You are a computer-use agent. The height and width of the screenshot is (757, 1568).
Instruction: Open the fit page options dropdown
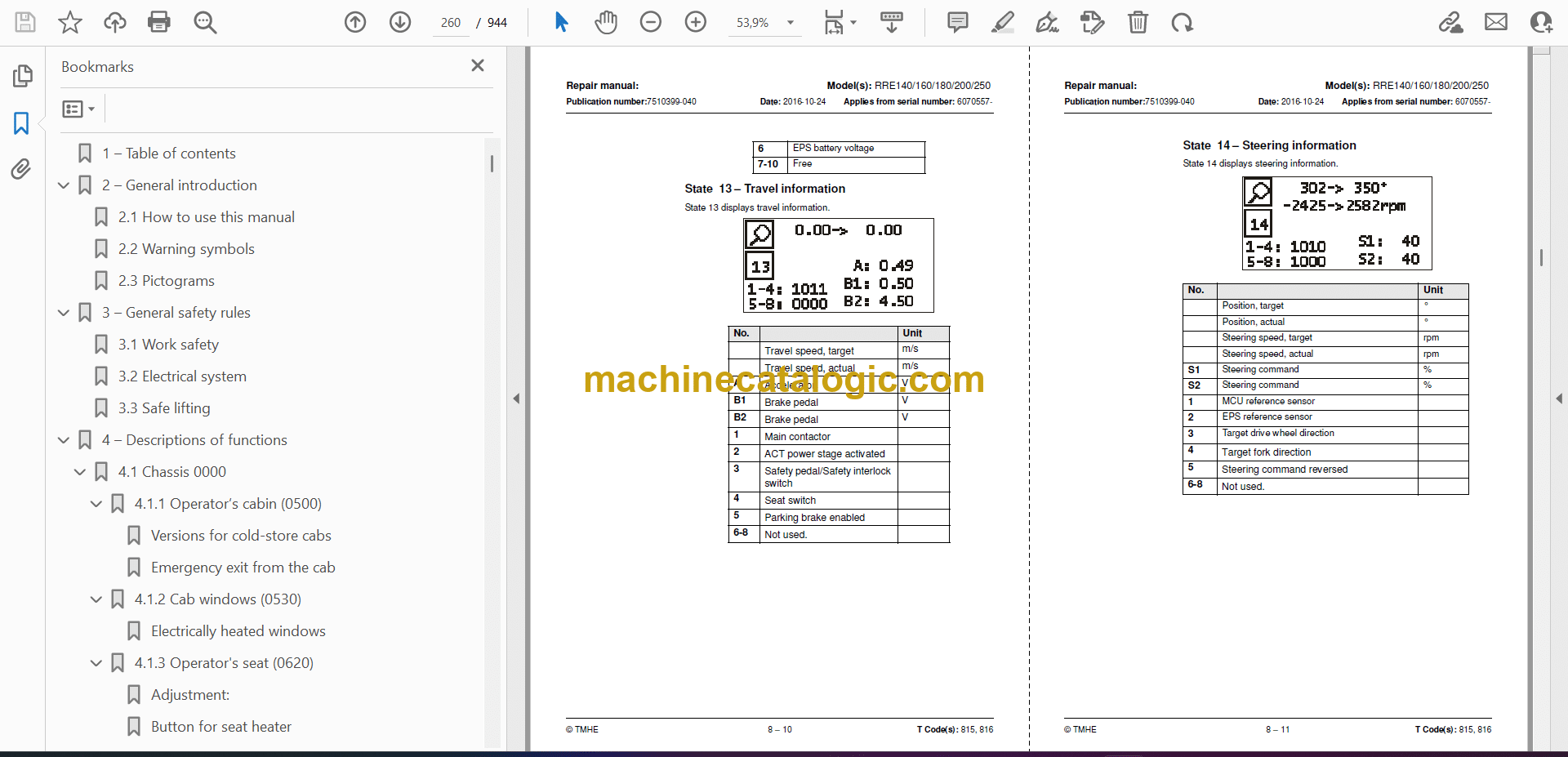(840, 22)
